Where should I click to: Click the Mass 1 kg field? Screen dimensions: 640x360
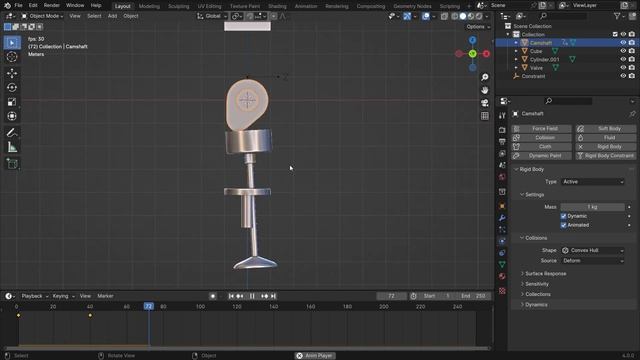click(x=593, y=207)
